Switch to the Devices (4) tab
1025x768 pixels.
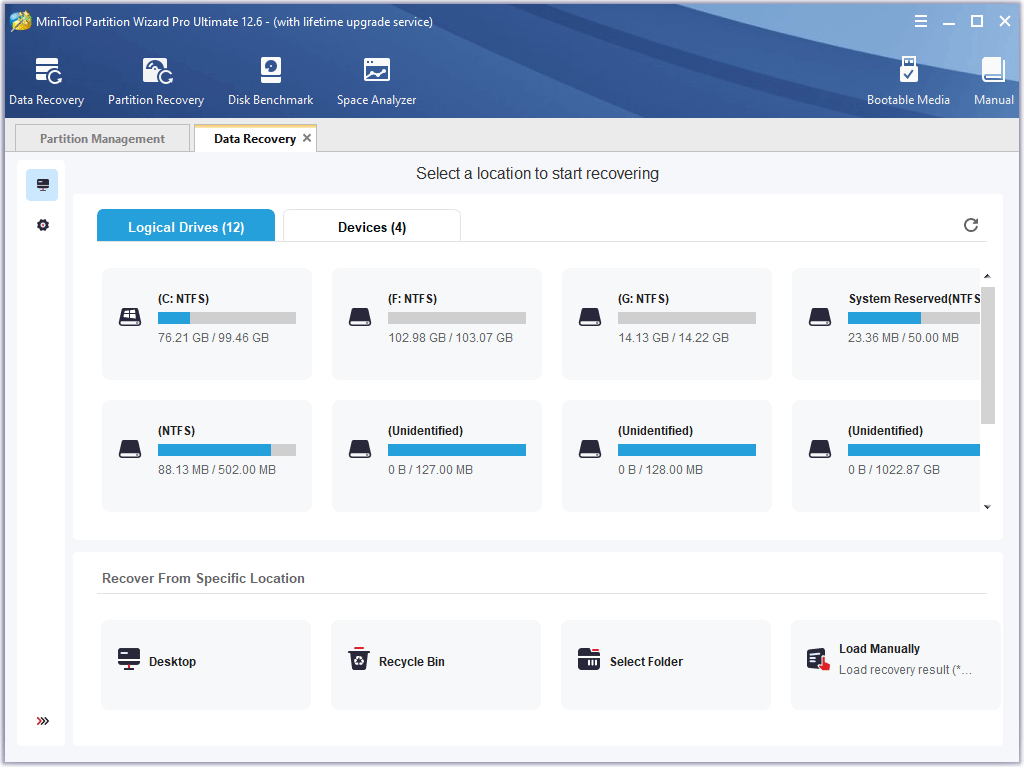pos(372,226)
